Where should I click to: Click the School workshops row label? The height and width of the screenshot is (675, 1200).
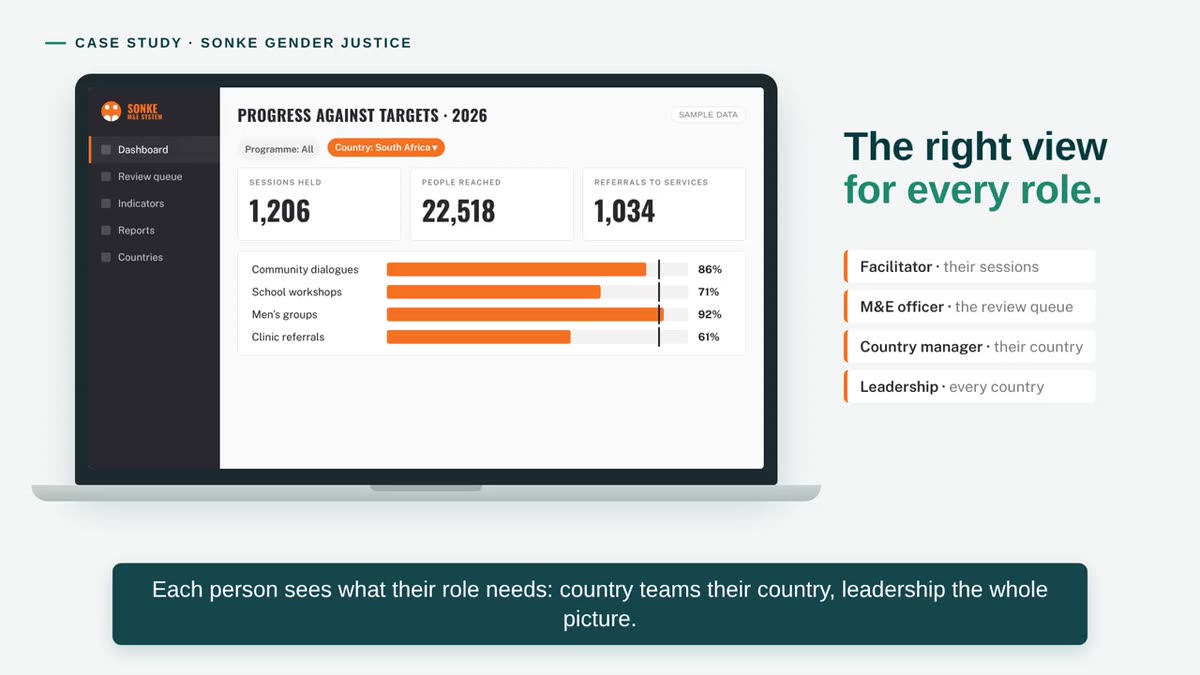pyautogui.click(x=297, y=292)
